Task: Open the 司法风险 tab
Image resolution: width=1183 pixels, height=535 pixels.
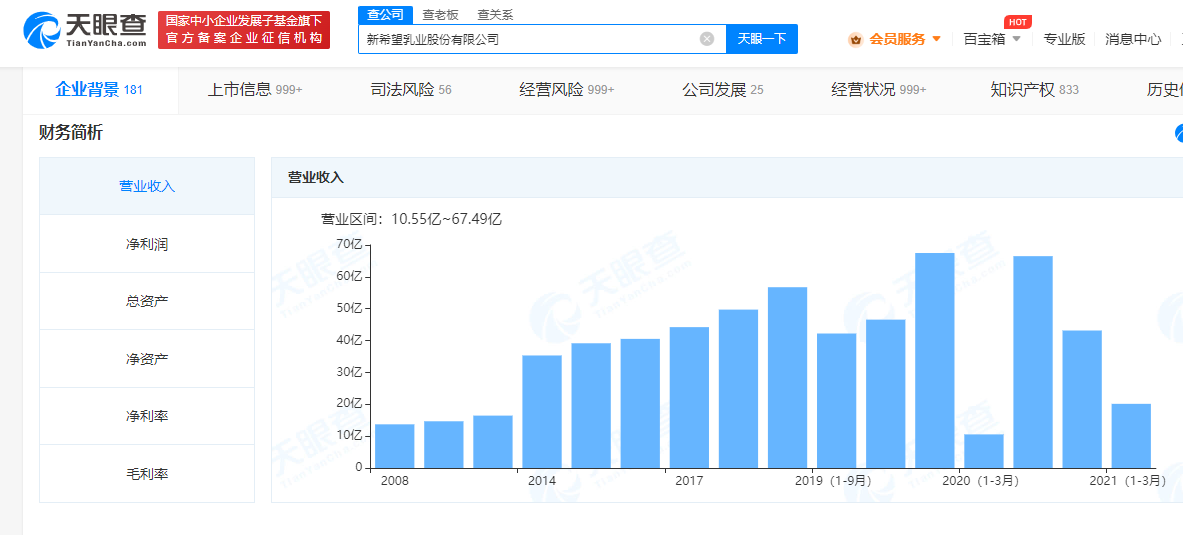Action: (x=410, y=90)
